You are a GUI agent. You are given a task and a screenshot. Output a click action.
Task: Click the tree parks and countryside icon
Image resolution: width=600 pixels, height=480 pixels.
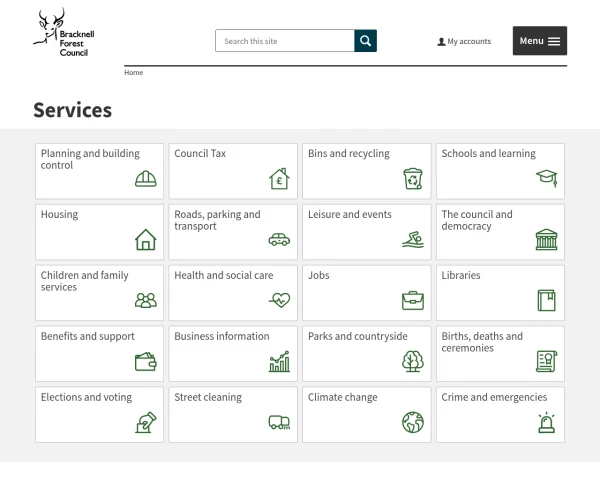(x=413, y=361)
